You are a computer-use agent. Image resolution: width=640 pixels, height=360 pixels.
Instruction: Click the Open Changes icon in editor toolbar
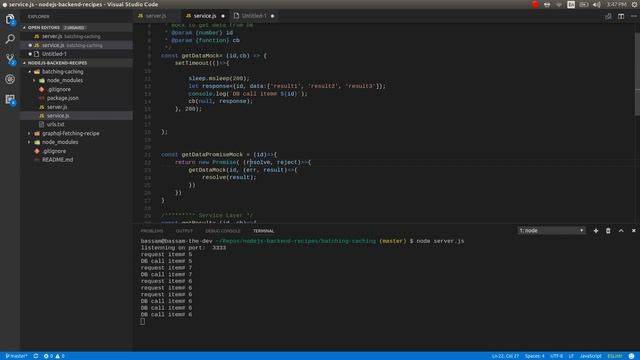(x=608, y=16)
